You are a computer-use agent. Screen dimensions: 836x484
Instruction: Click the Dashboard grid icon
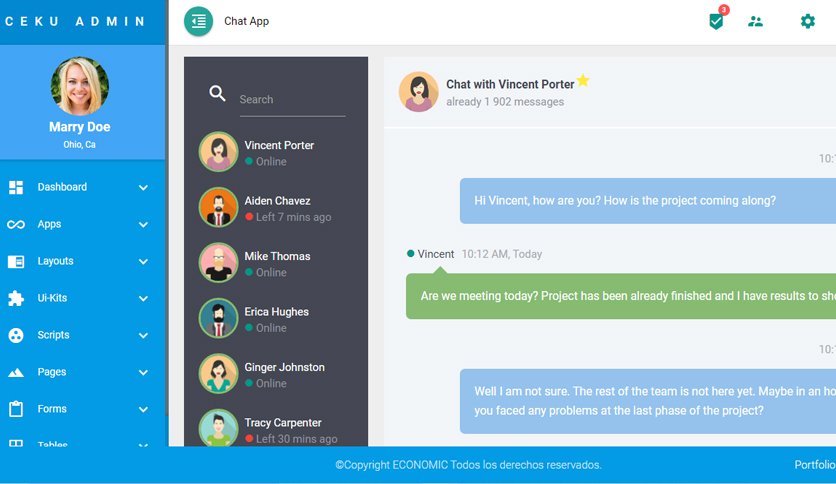(16, 187)
